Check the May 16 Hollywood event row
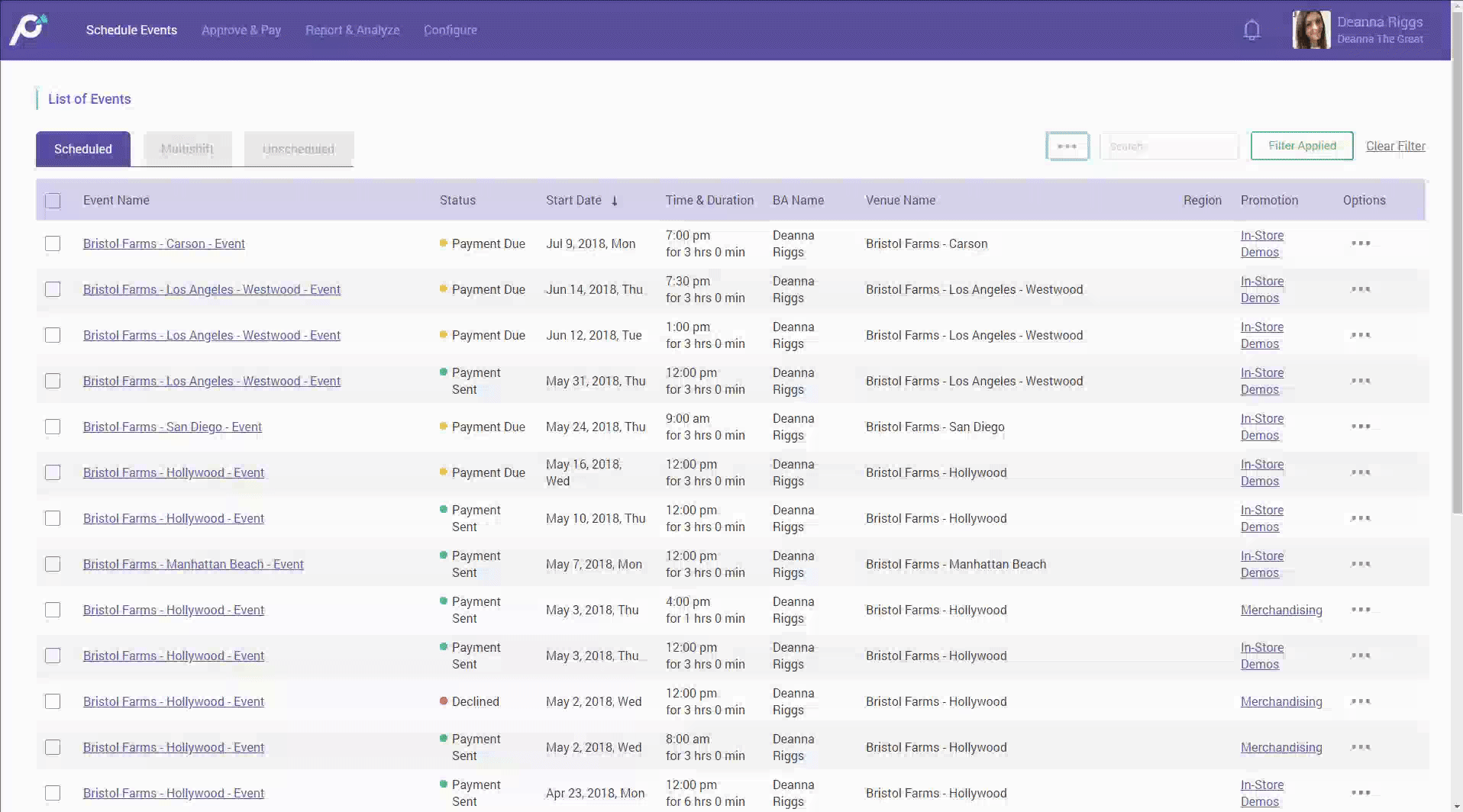The image size is (1463, 812). pos(53,472)
